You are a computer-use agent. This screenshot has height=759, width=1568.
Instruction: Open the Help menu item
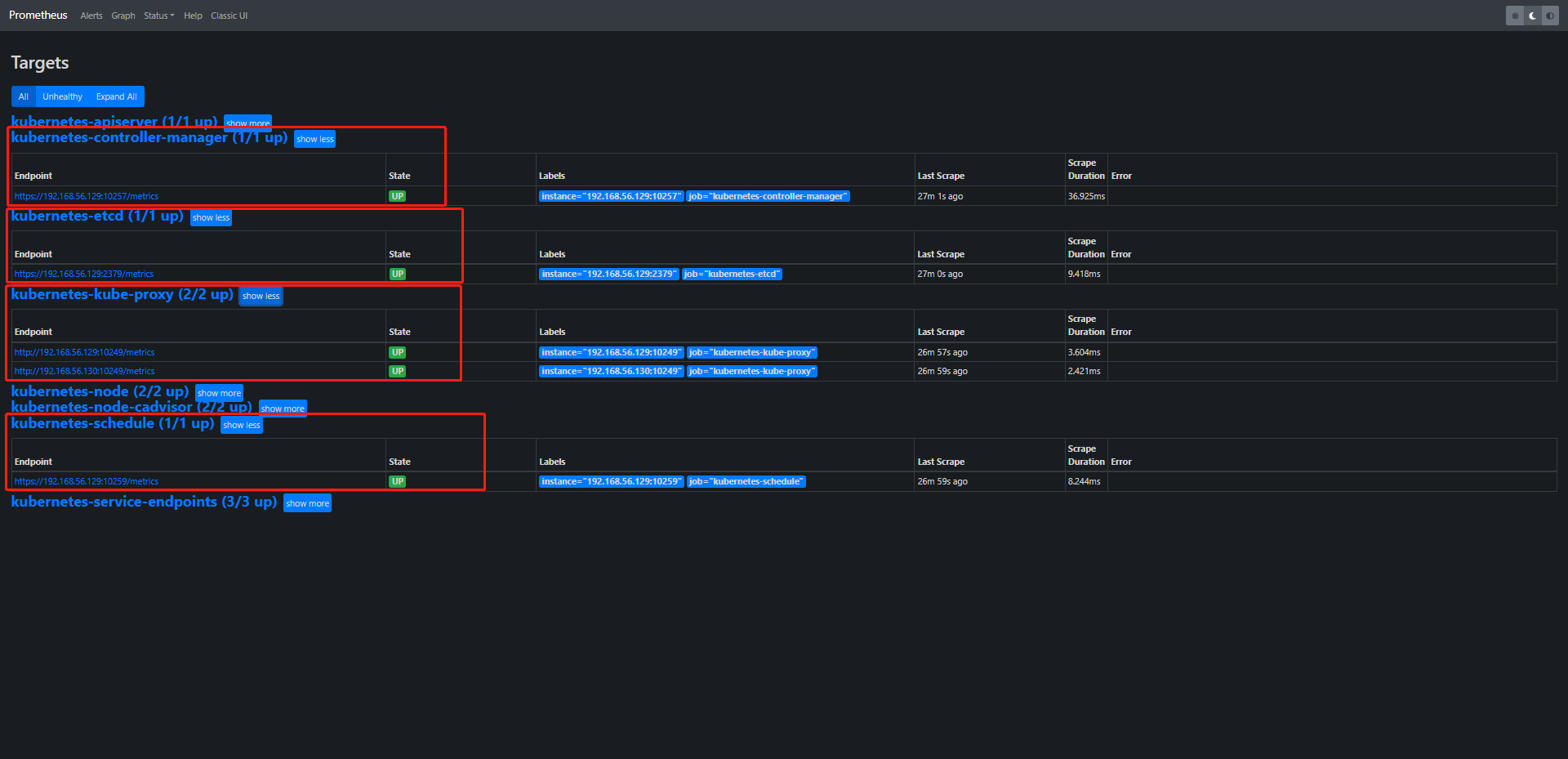[x=193, y=16]
